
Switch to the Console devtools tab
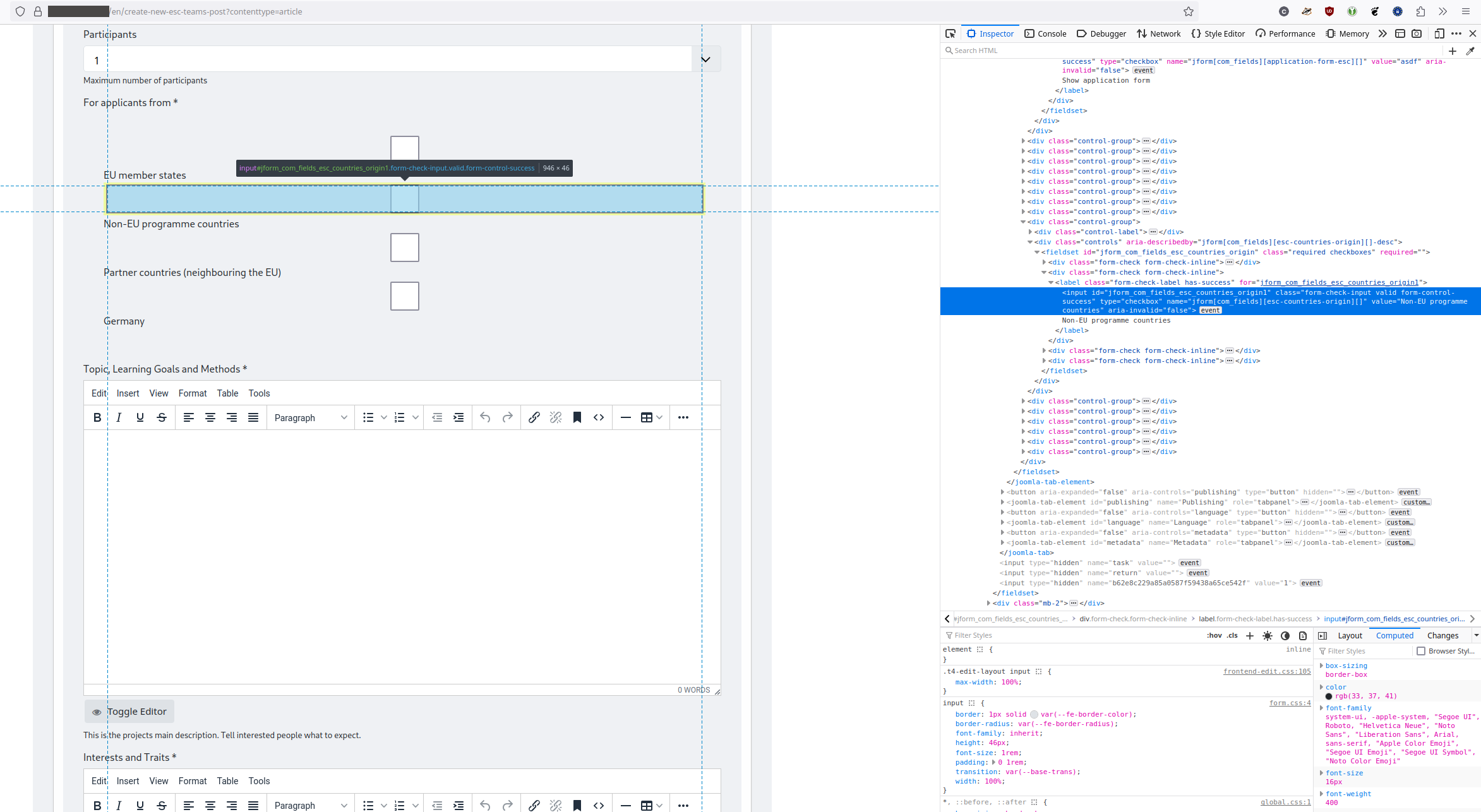(1045, 33)
